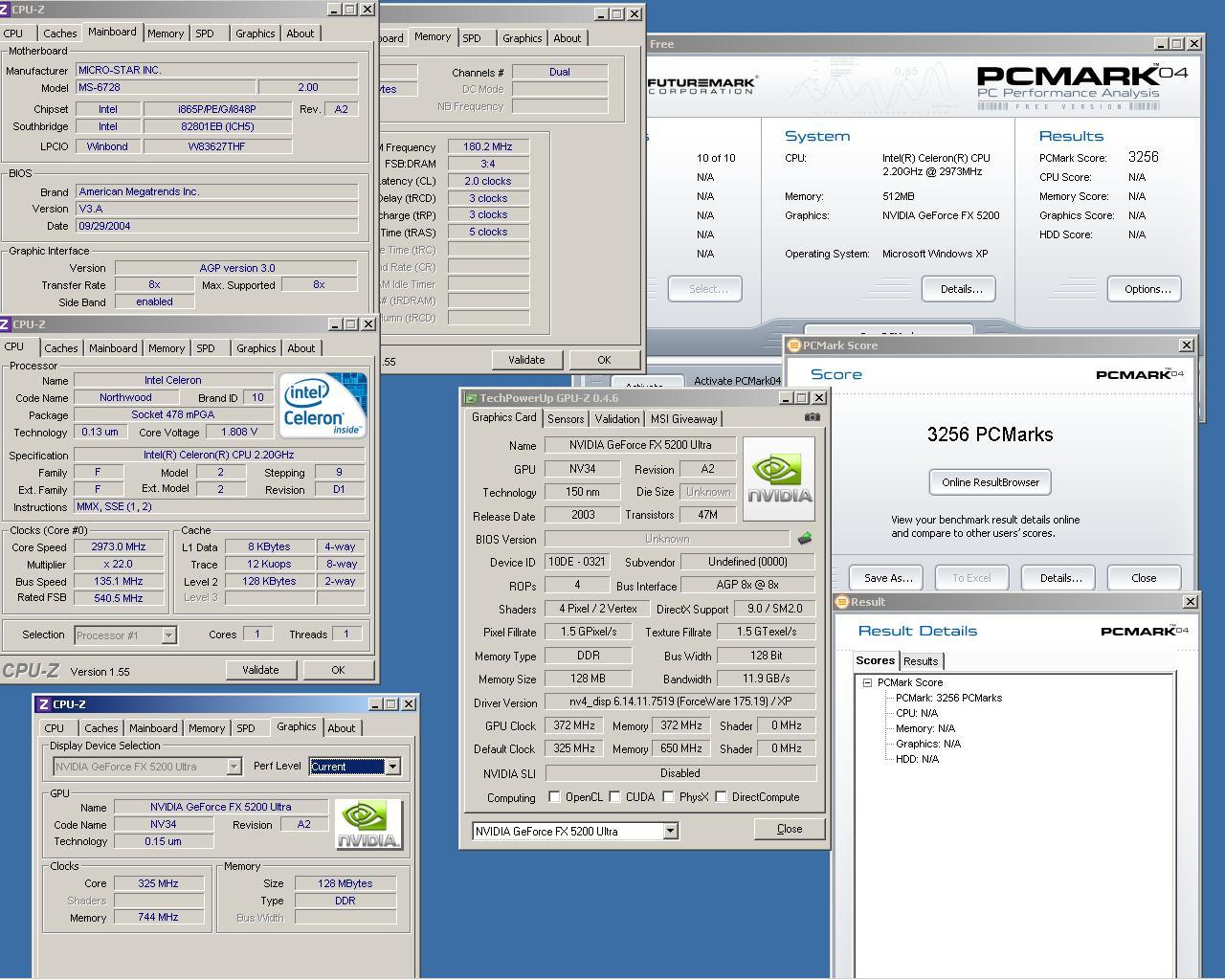
Task: Click the GPU-Z screenshot camera icon
Action: tap(812, 417)
